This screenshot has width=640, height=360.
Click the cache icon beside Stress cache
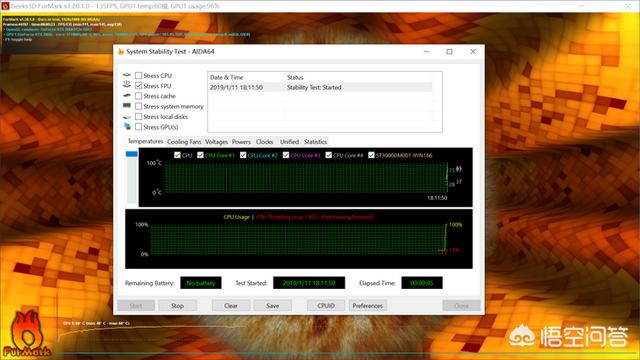coord(127,96)
